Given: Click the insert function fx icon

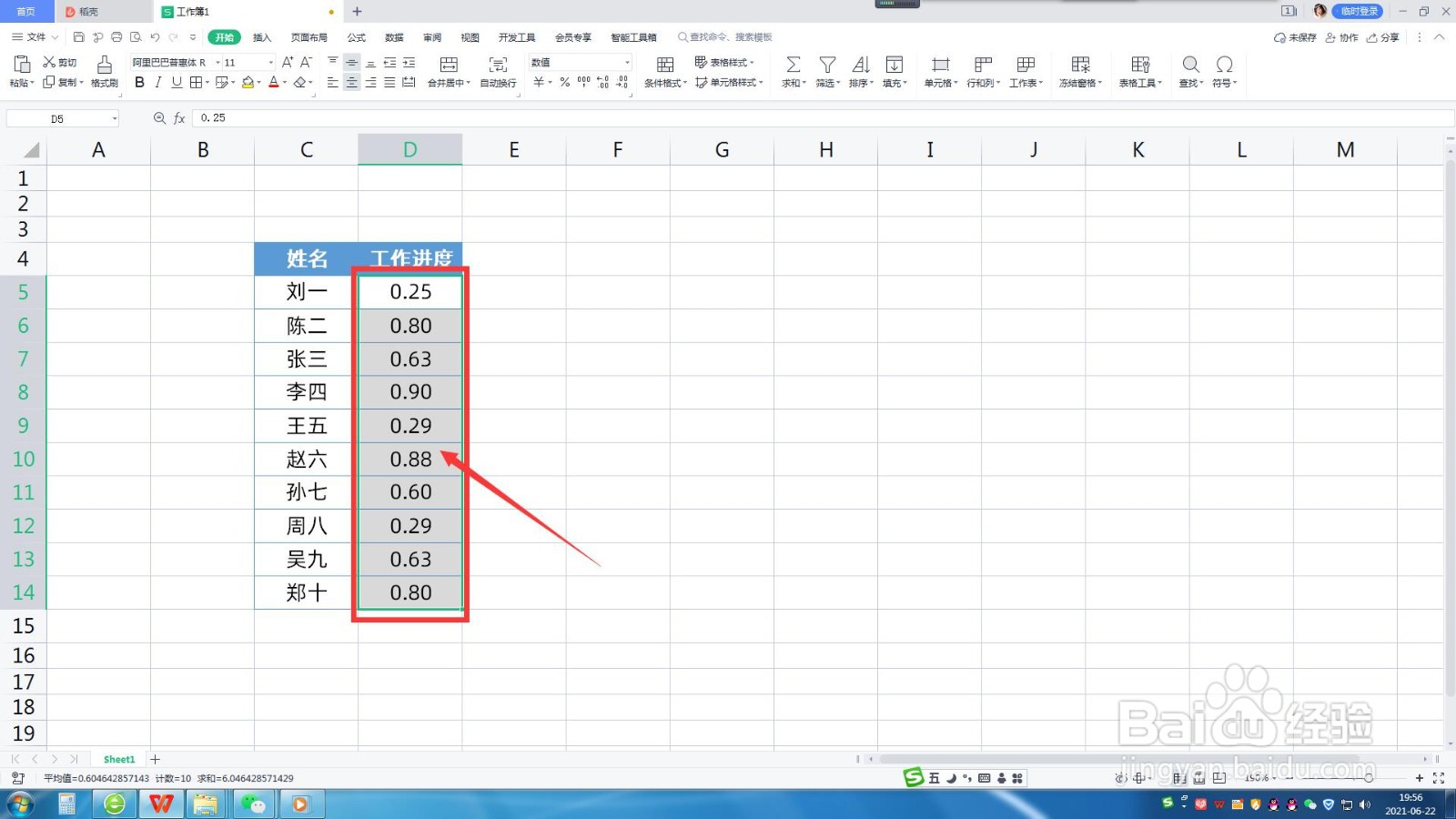Looking at the screenshot, I should (x=179, y=118).
